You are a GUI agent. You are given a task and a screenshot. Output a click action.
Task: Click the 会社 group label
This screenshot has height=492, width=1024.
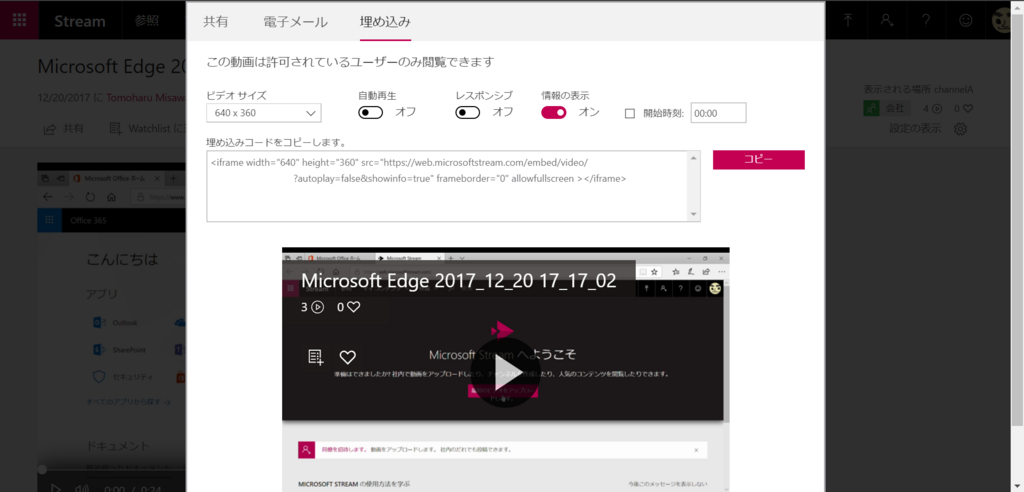895,108
